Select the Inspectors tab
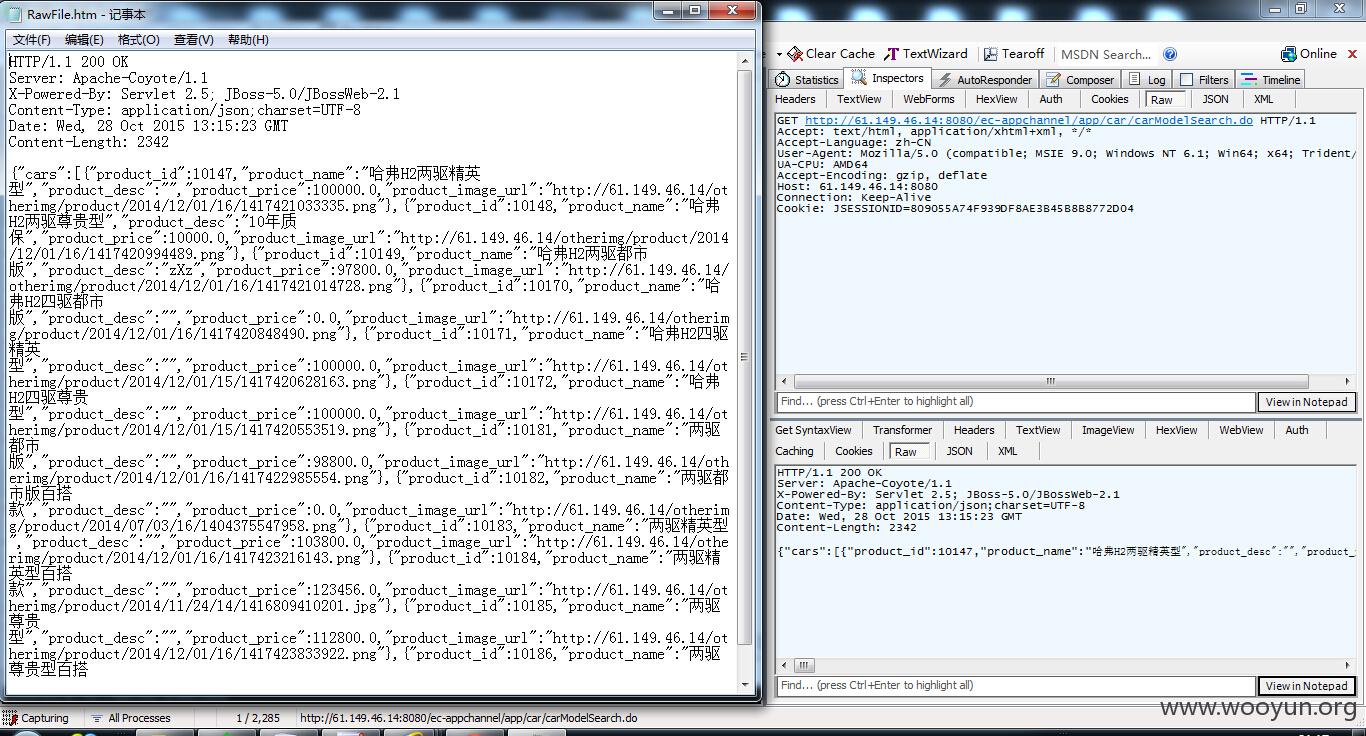 [x=888, y=78]
